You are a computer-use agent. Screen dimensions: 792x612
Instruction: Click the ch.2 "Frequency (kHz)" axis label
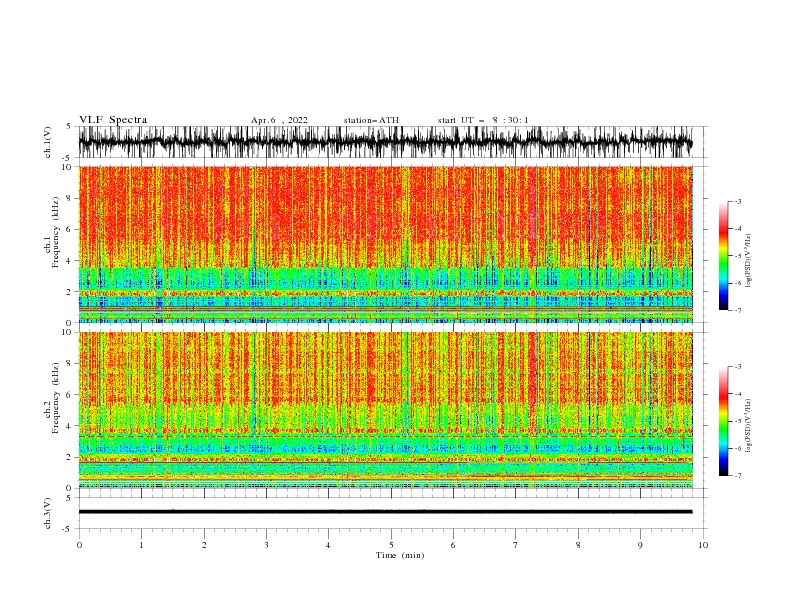(x=56, y=398)
